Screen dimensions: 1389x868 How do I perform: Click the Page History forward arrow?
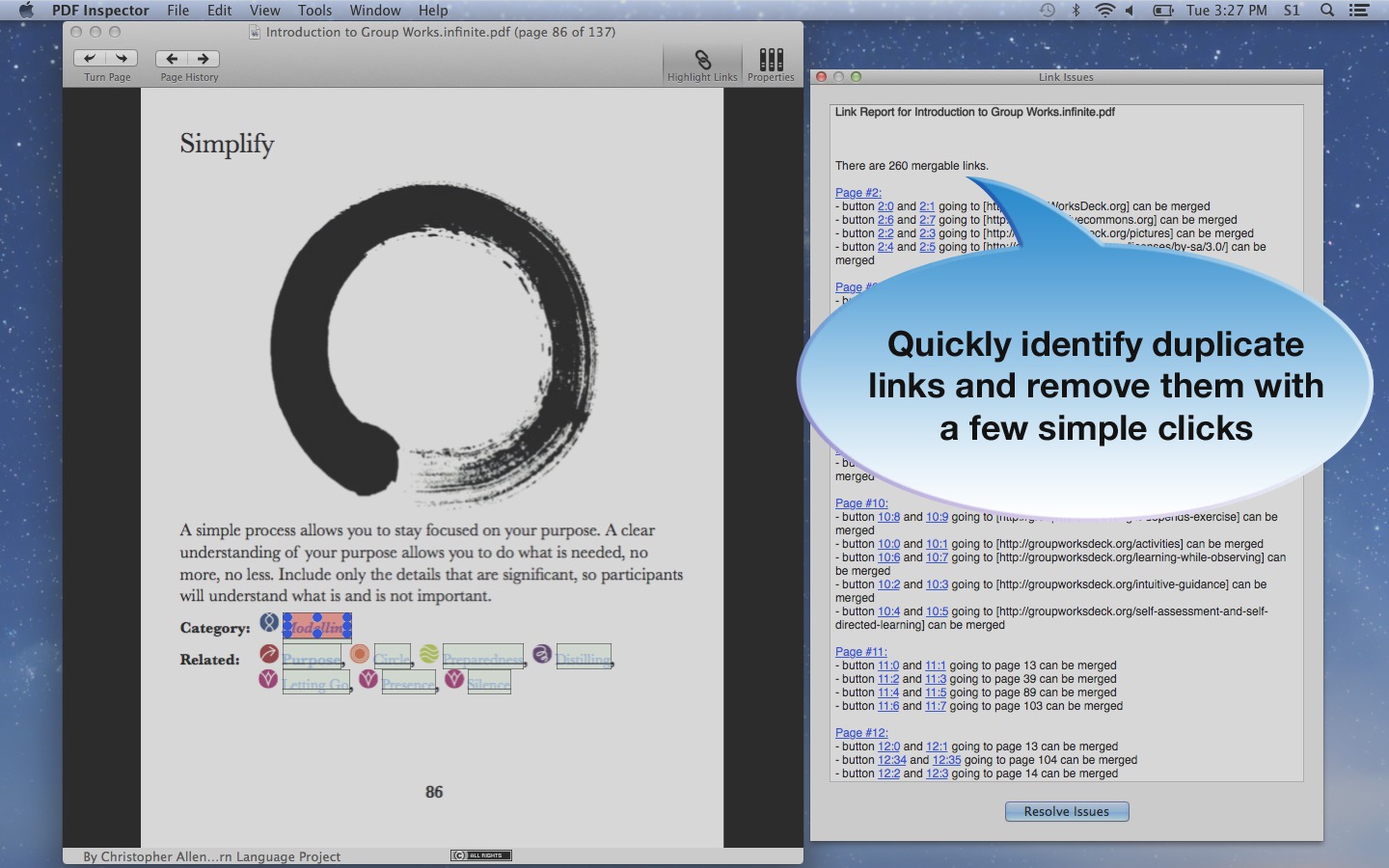point(203,58)
